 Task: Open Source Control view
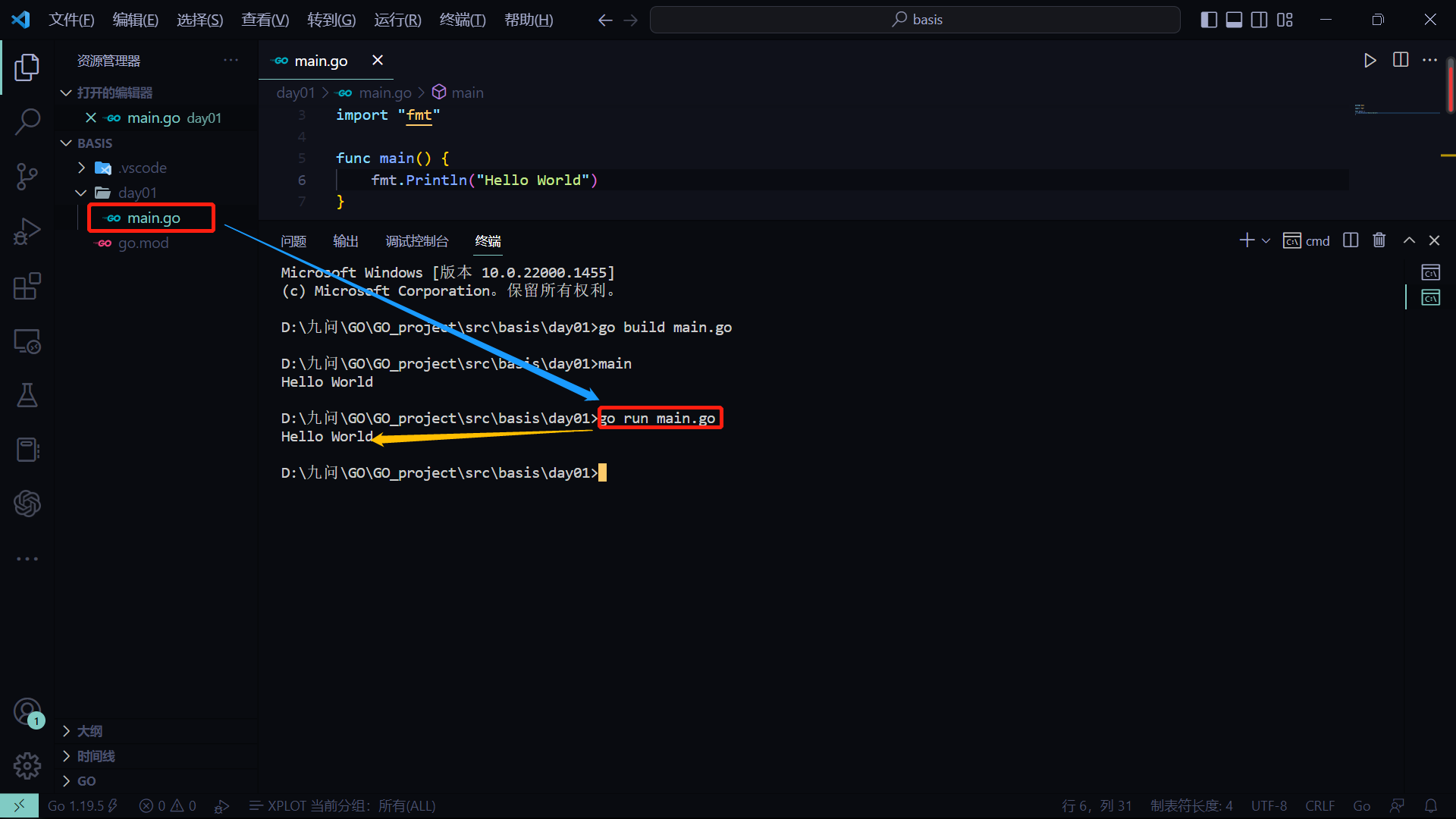click(27, 177)
